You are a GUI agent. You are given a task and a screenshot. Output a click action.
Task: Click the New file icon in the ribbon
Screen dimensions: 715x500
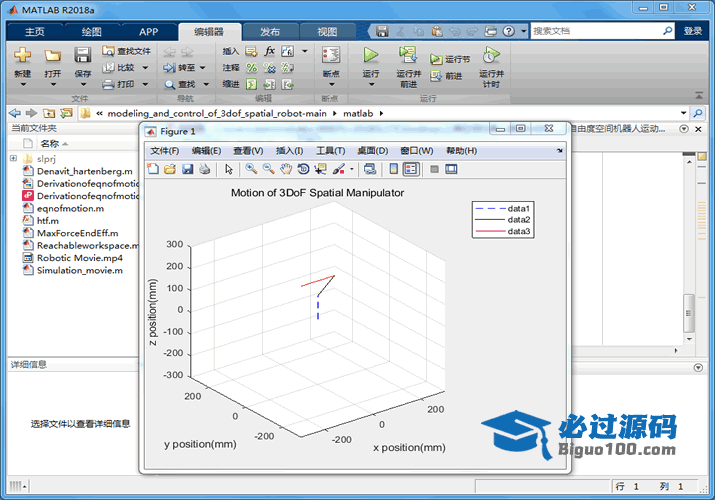click(22, 55)
